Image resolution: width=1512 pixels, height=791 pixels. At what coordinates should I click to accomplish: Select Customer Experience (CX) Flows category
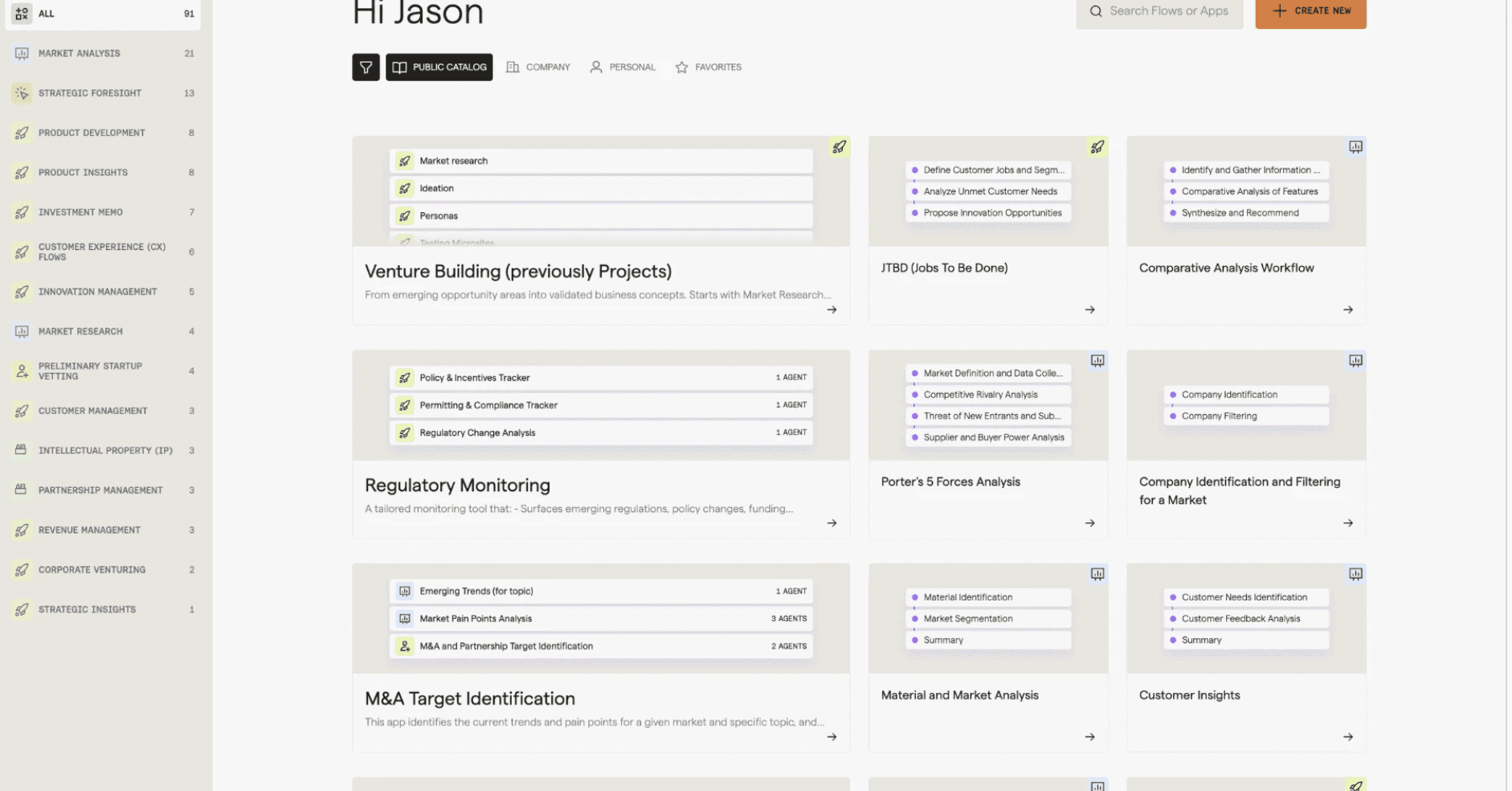tap(103, 252)
